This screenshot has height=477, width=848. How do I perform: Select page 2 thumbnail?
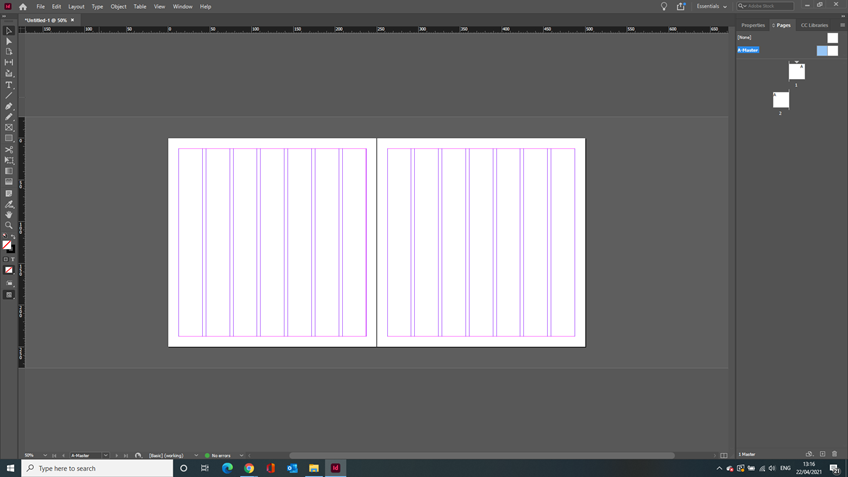pyautogui.click(x=781, y=100)
